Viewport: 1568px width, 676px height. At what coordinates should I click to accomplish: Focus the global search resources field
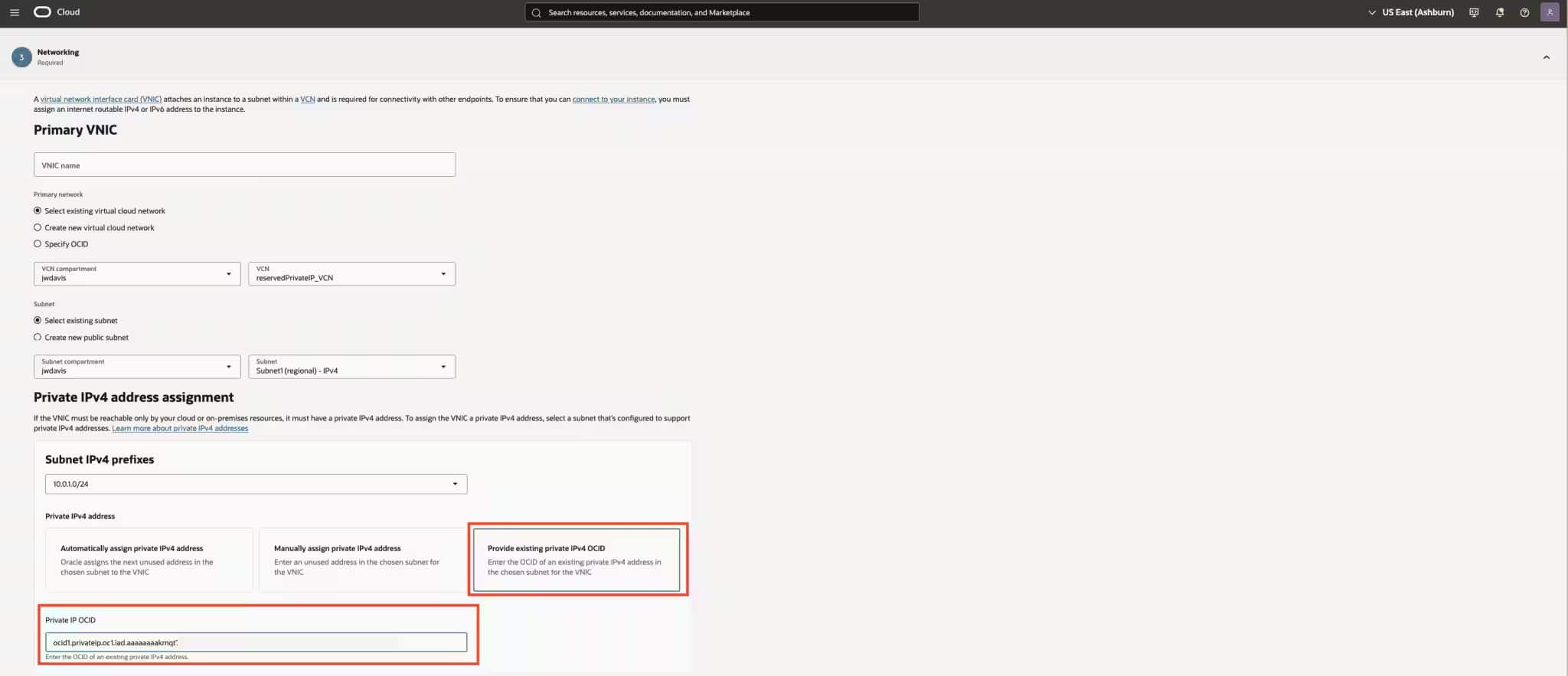(722, 12)
